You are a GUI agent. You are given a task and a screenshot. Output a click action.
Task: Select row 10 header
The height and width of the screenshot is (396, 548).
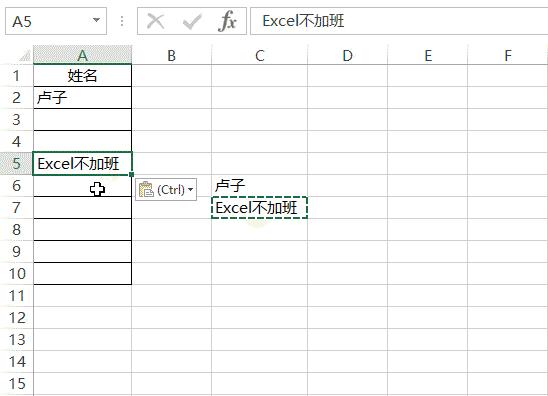(16, 274)
